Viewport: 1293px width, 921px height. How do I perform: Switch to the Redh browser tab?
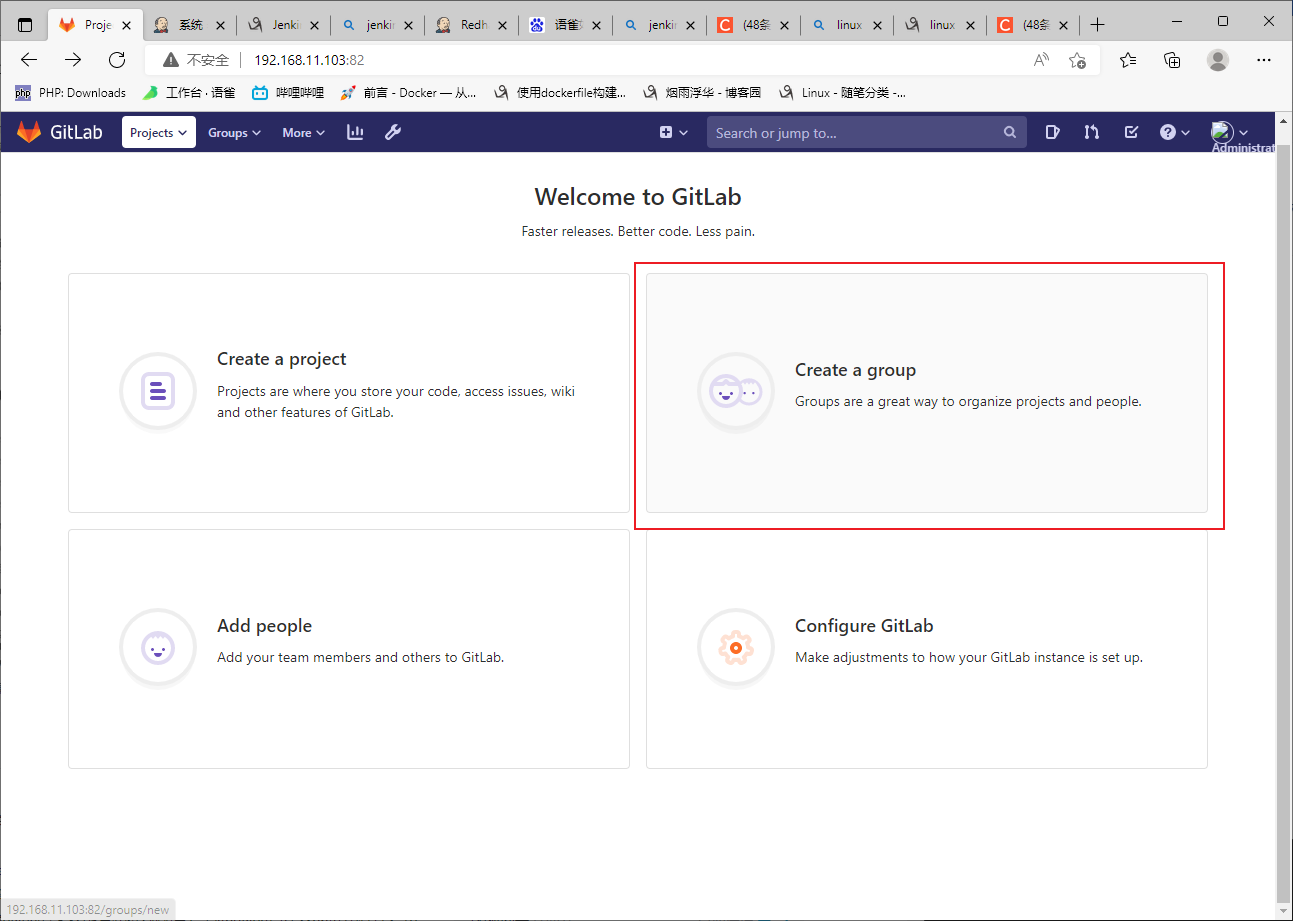[473, 24]
